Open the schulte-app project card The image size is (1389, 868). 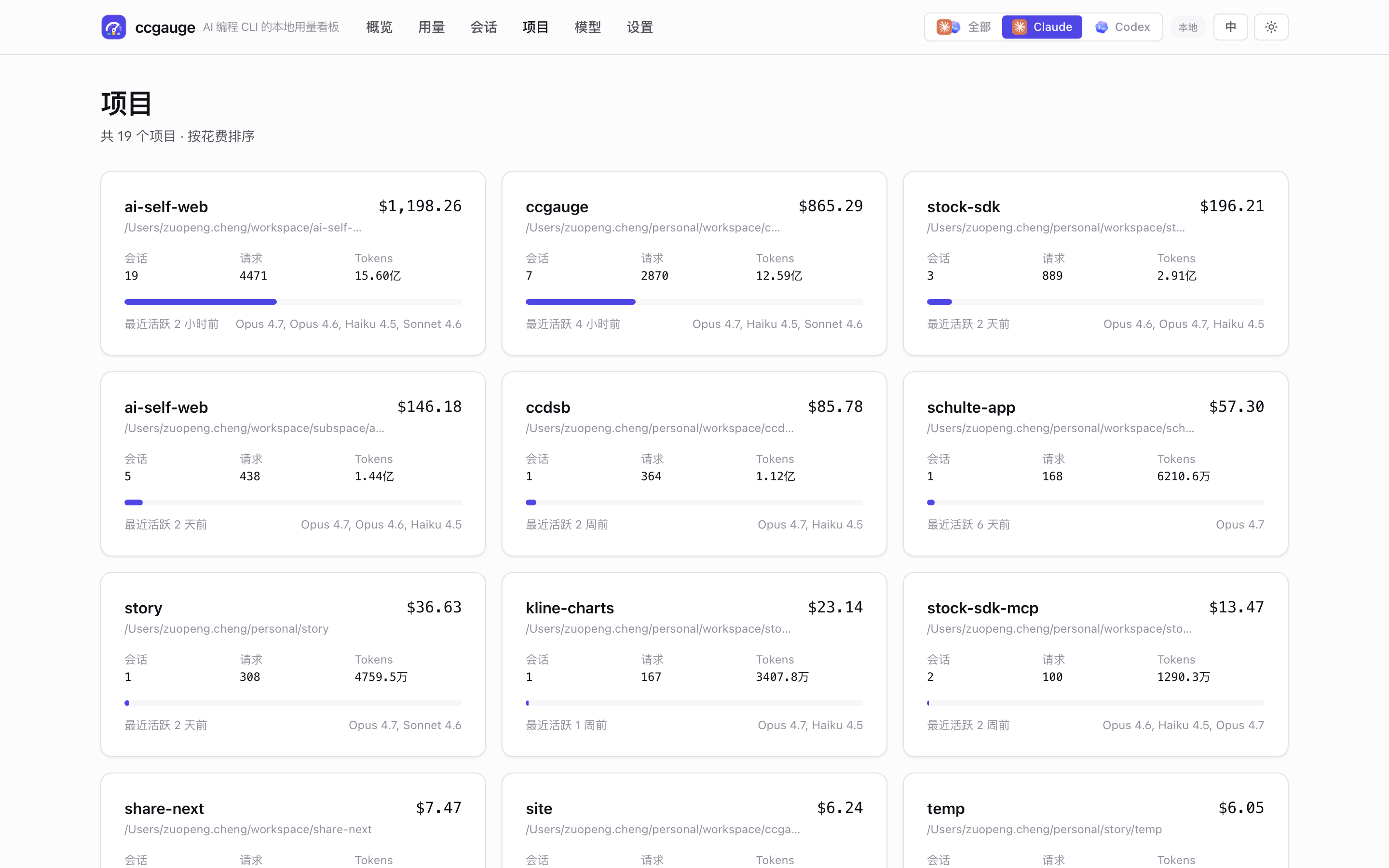click(1096, 464)
